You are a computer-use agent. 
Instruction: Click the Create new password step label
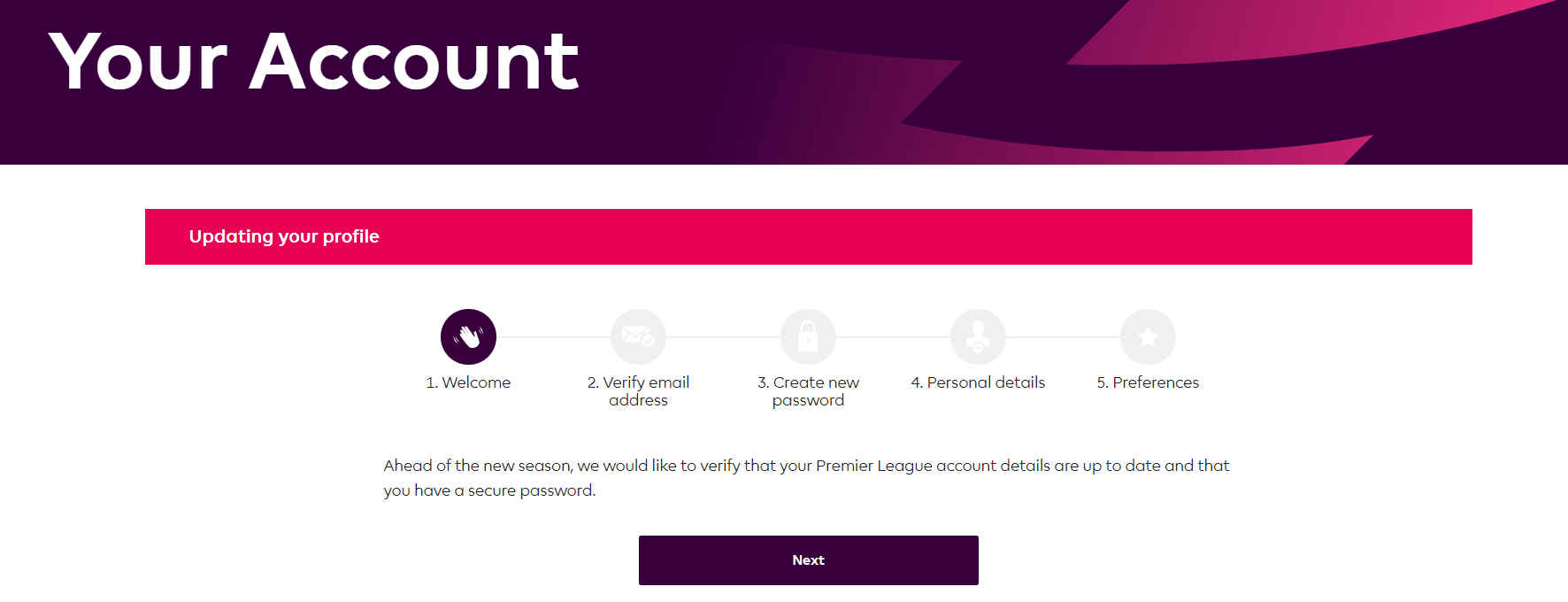click(x=808, y=390)
